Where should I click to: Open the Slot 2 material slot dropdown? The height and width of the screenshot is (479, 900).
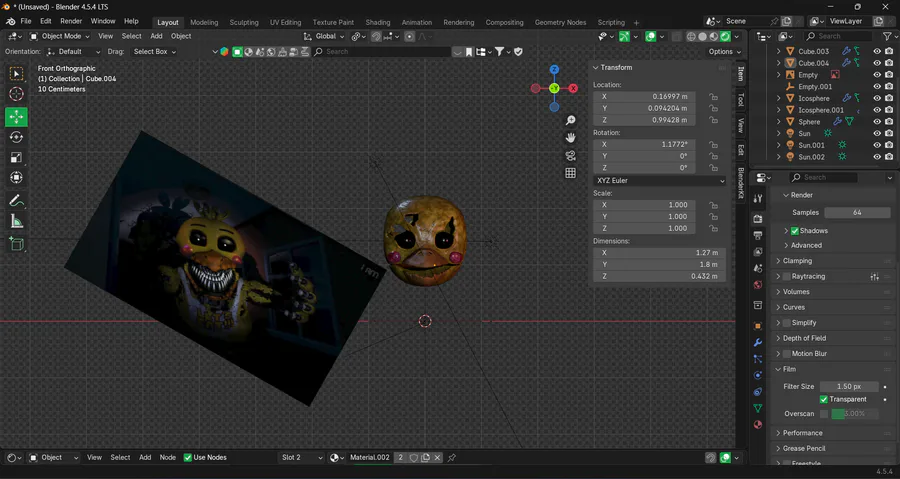click(x=301, y=458)
